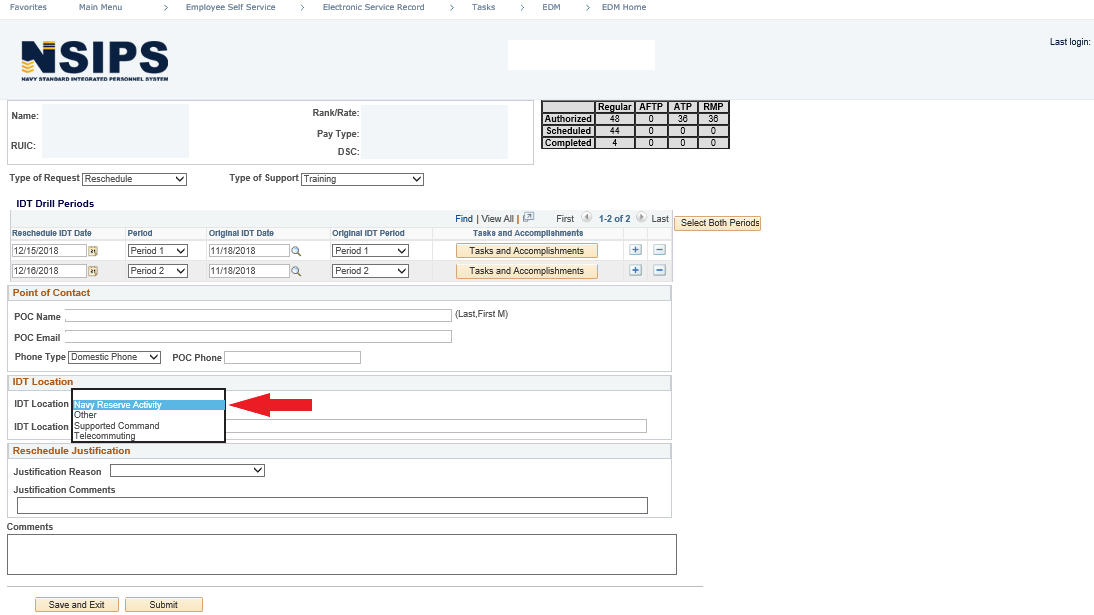Expand the Type of Request dropdown
The image size is (1094, 615).
(x=134, y=180)
